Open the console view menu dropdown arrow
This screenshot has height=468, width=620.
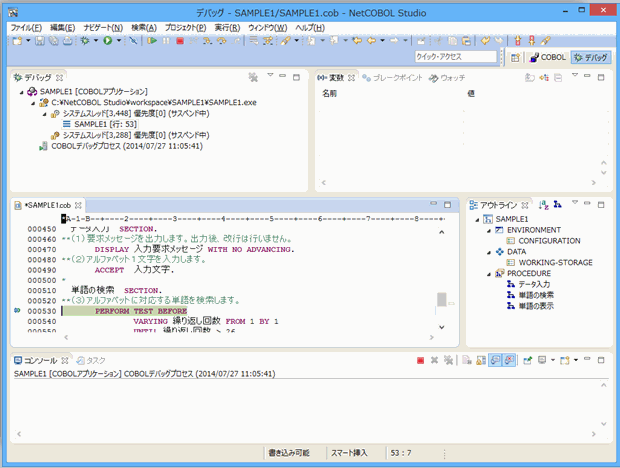pos(576,360)
